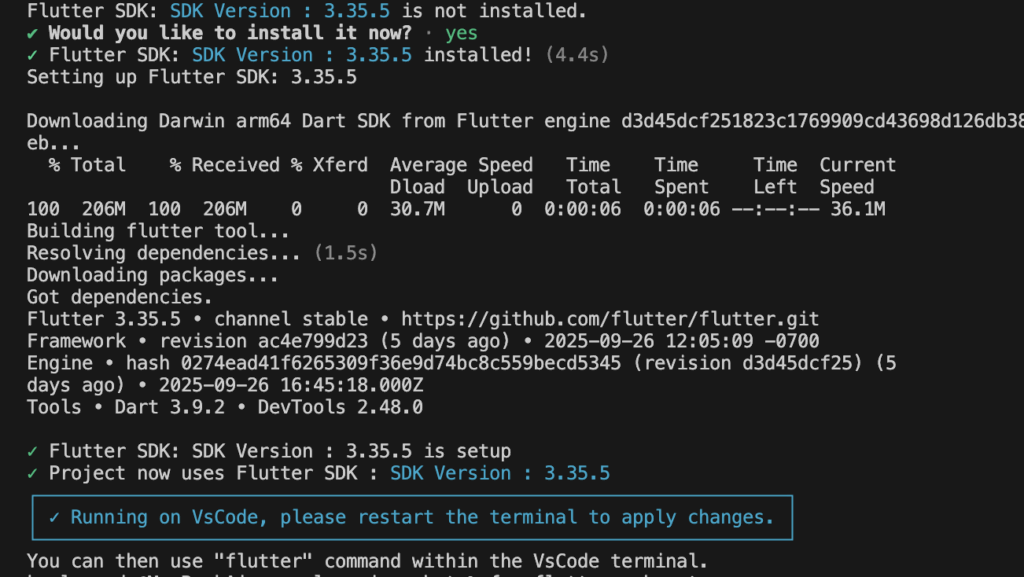Click the "yes" answer after the install prompt
Image resolution: width=1024 pixels, height=577 pixels.
click(462, 33)
